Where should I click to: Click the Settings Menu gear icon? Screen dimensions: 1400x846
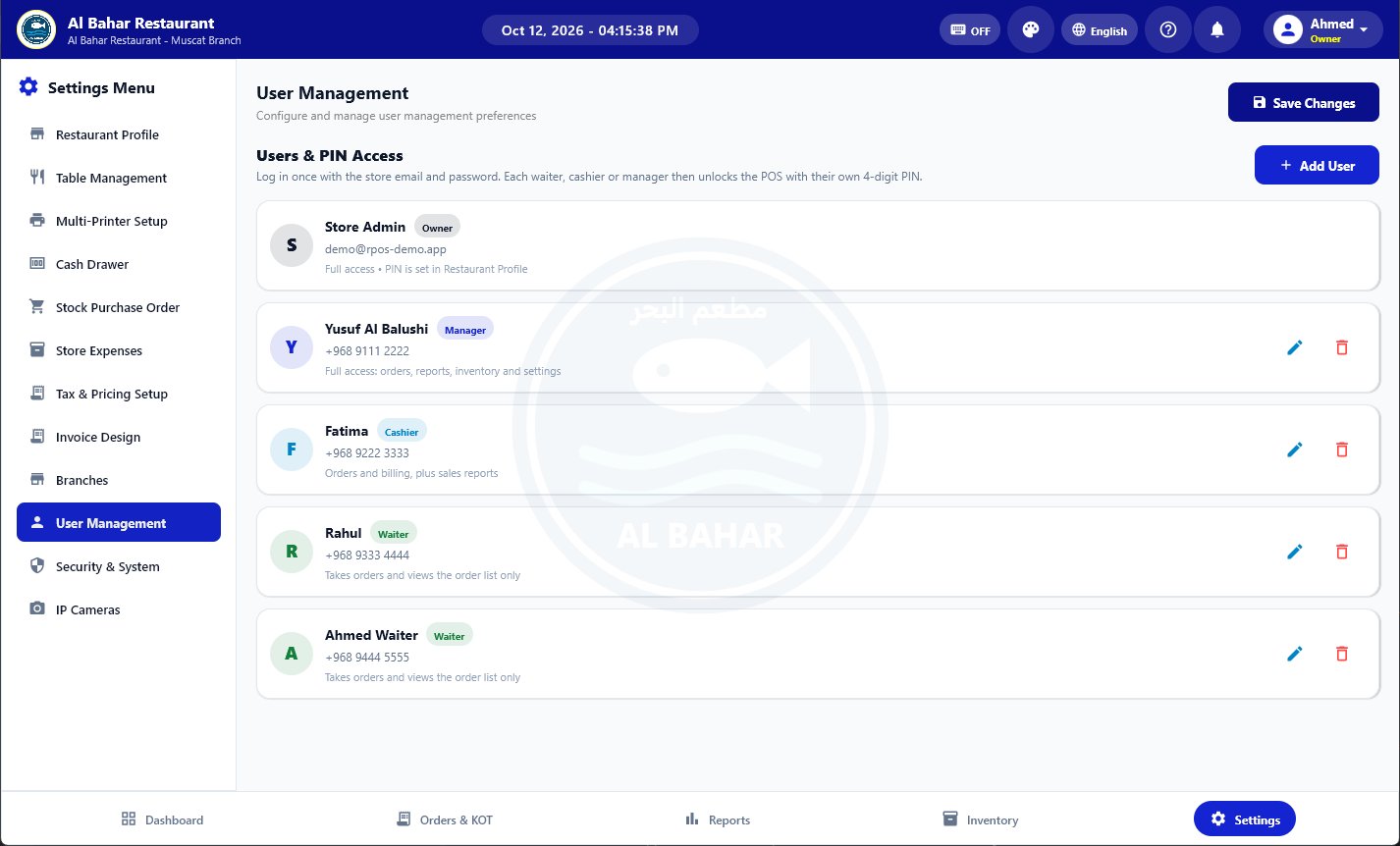pos(28,87)
